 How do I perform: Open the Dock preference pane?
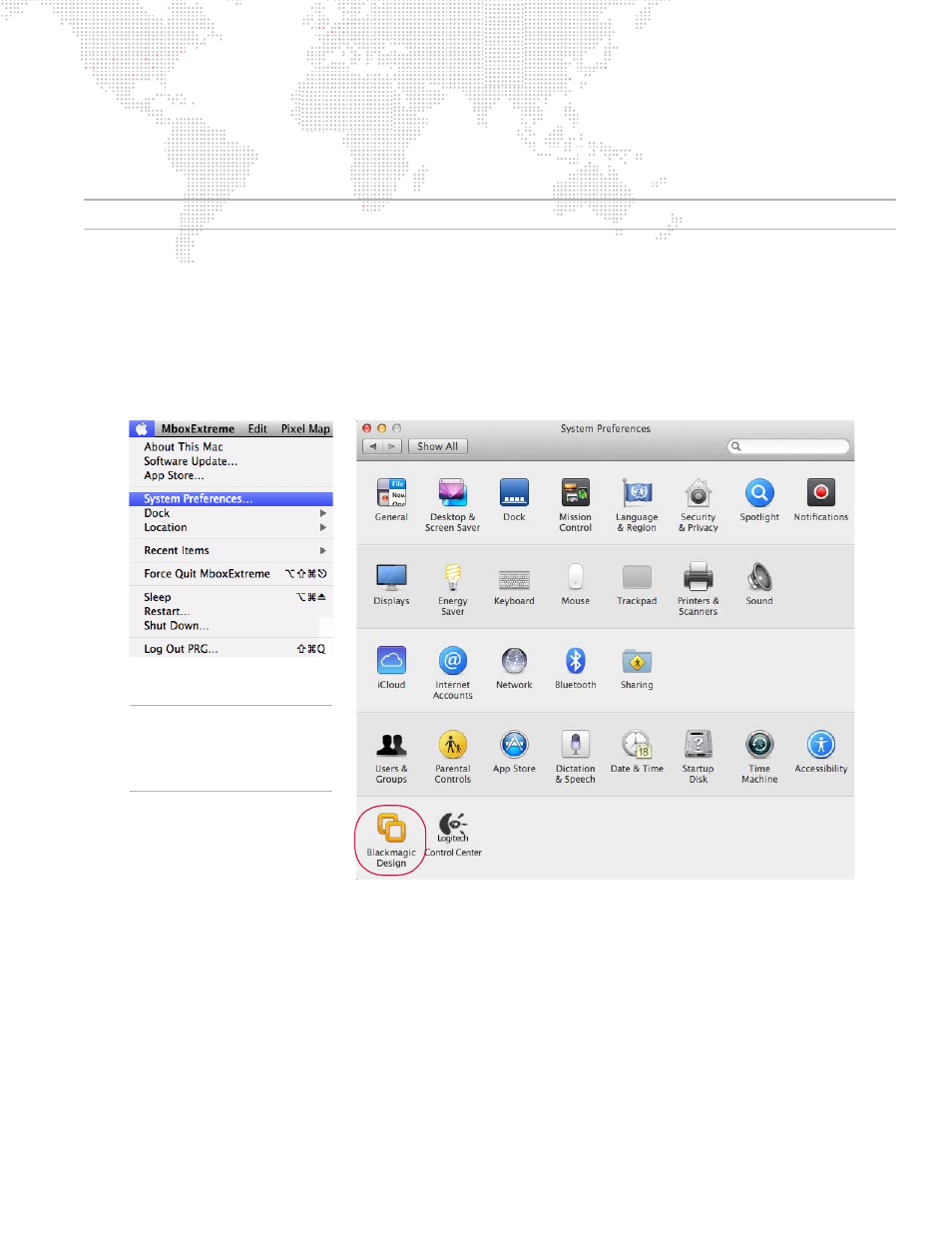[x=514, y=499]
